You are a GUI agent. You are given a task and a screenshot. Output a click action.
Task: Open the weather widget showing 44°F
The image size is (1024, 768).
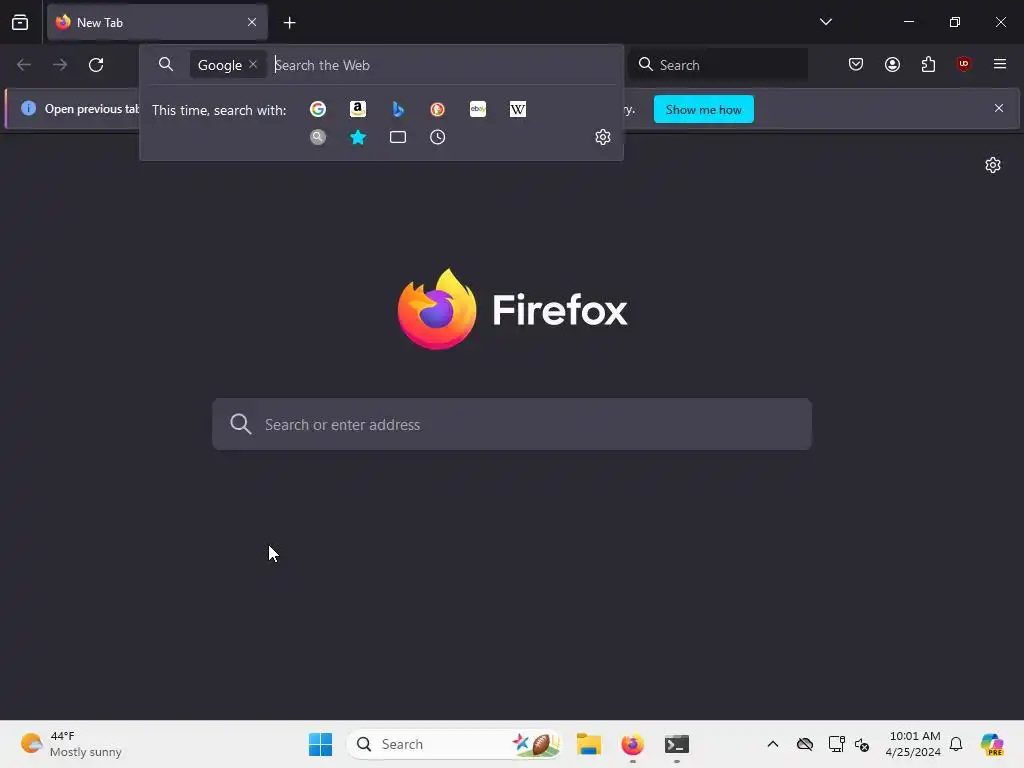pos(71,744)
